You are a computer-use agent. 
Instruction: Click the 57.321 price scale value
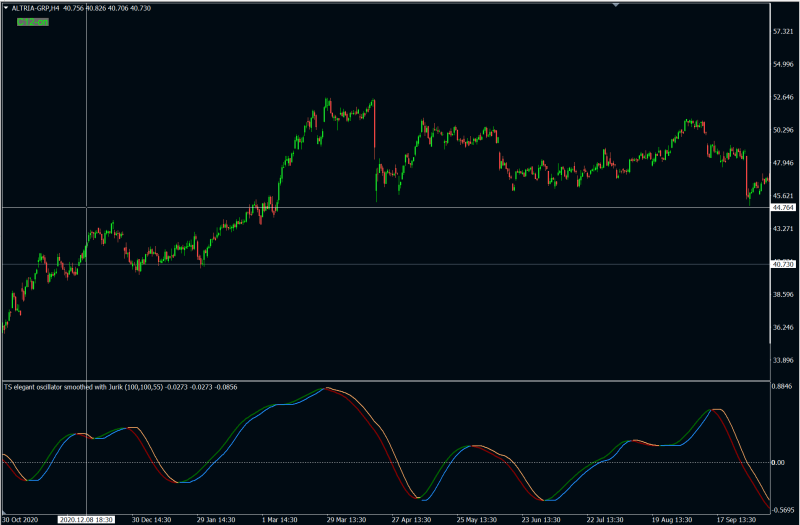point(783,32)
